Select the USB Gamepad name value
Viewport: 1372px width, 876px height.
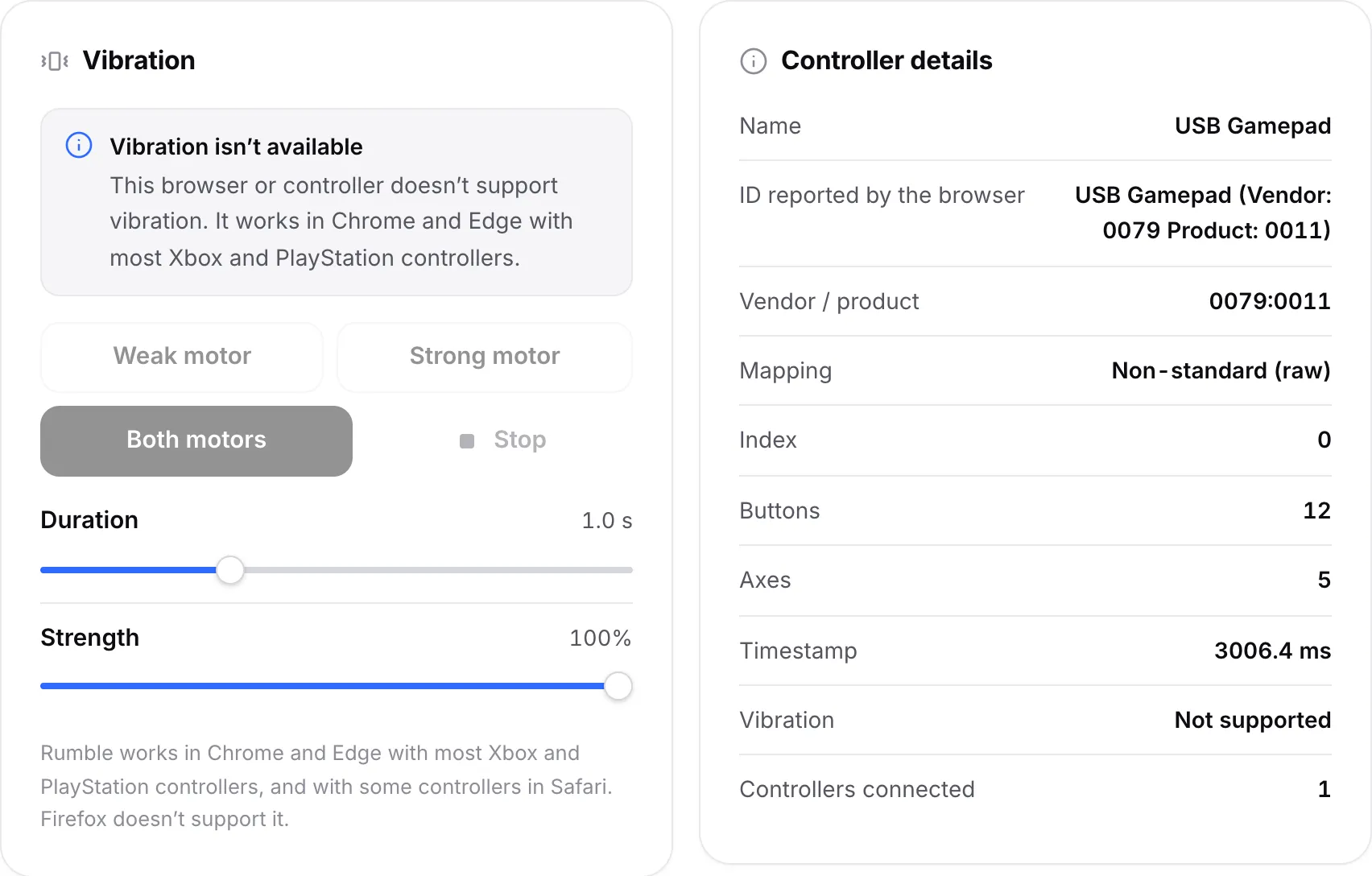click(1252, 126)
